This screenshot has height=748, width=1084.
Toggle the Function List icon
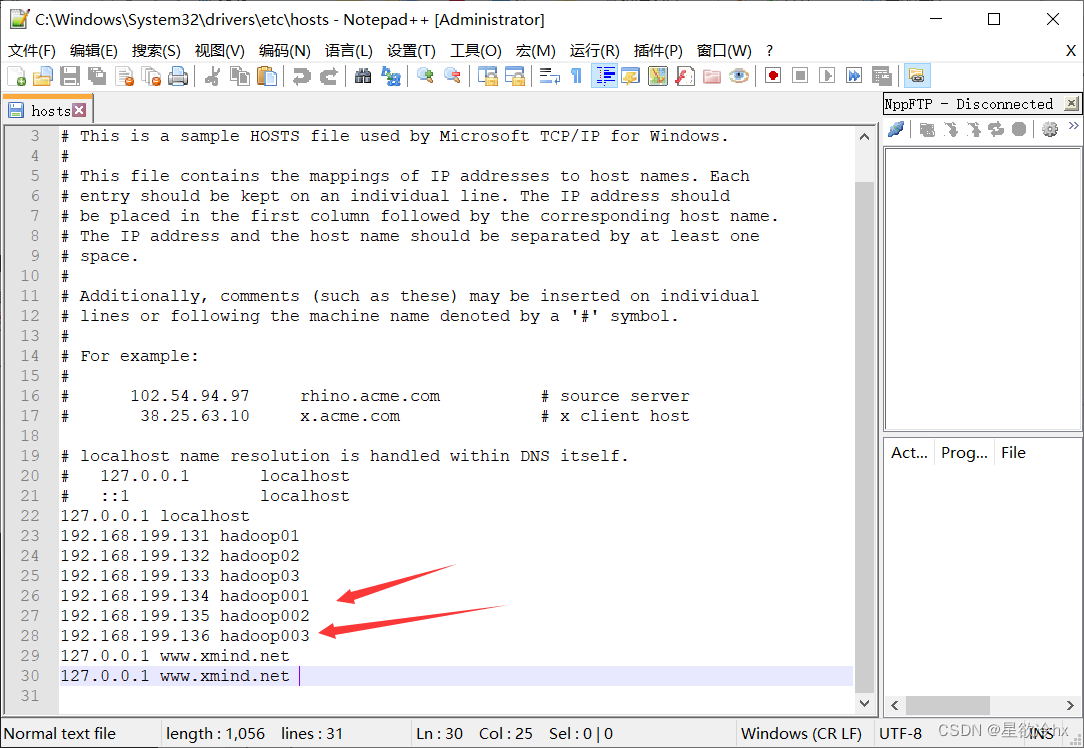click(684, 76)
